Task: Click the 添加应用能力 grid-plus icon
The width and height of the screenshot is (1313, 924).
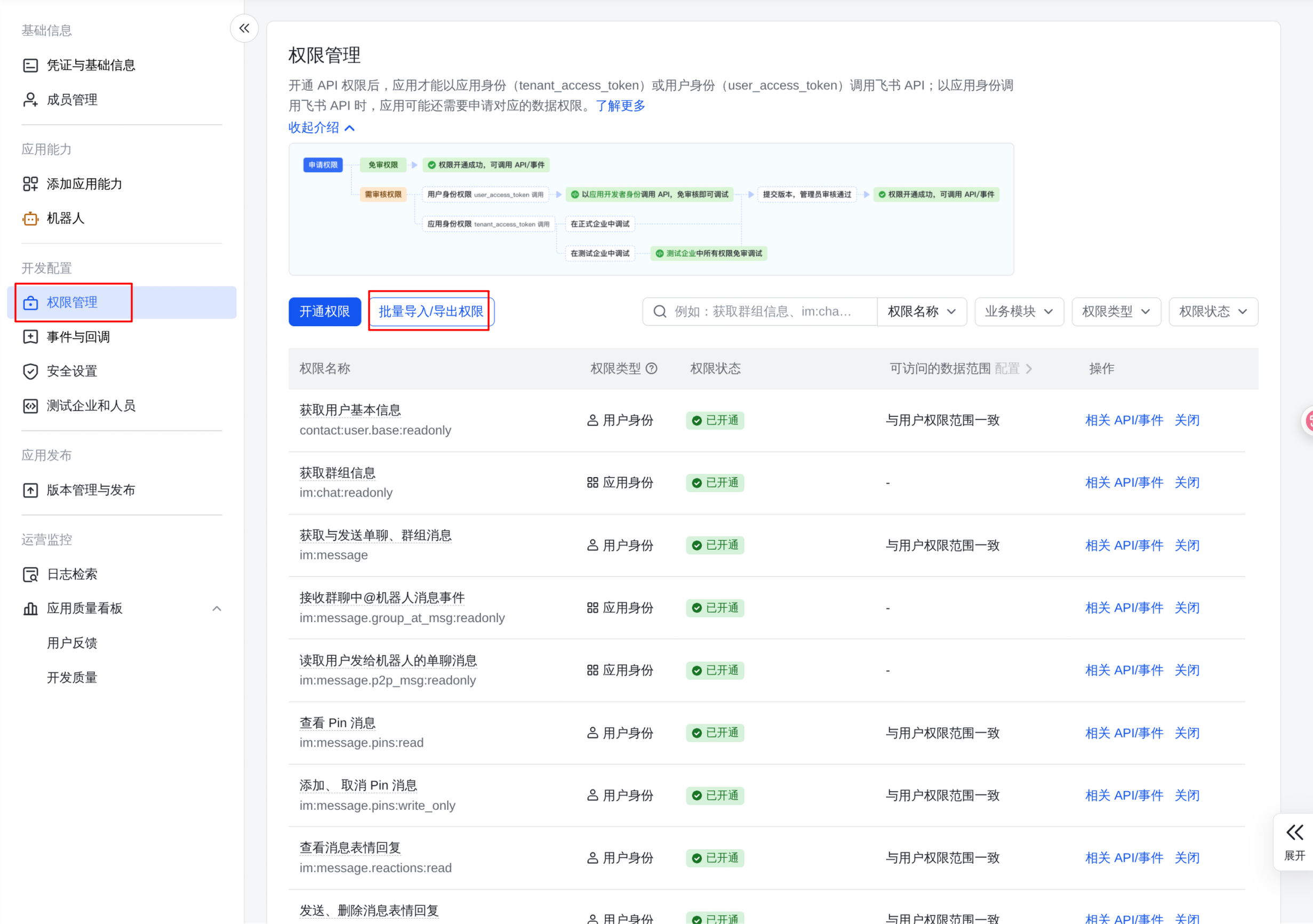Action: [30, 184]
